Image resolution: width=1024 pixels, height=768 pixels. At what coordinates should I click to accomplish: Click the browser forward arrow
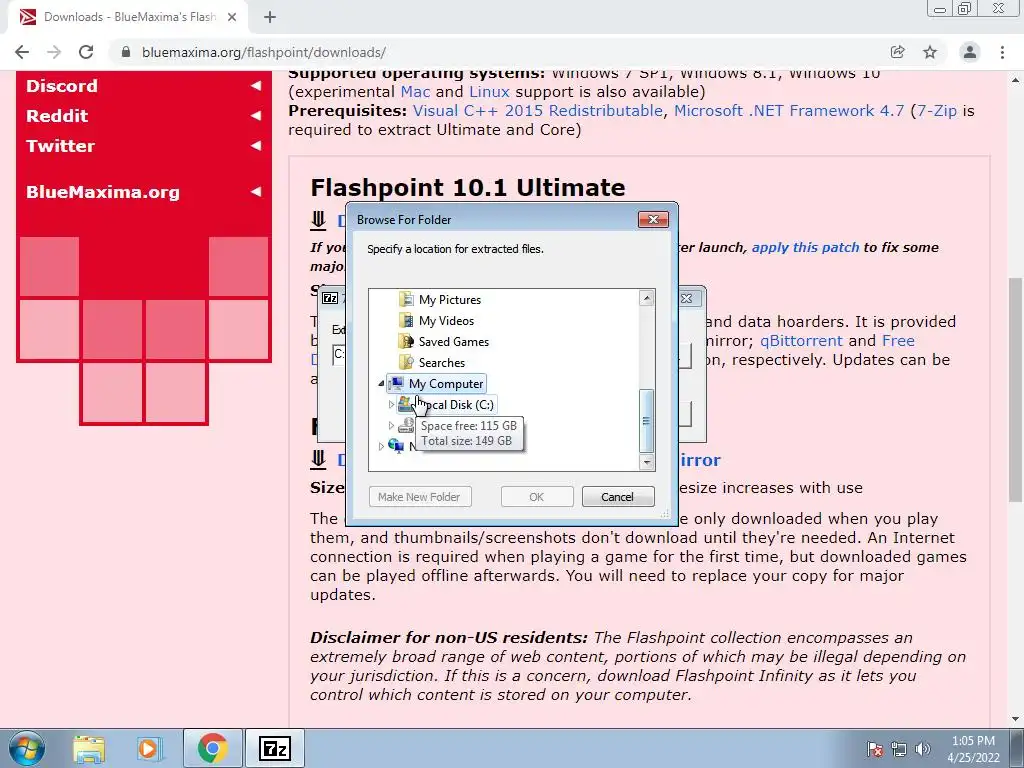coord(54,52)
